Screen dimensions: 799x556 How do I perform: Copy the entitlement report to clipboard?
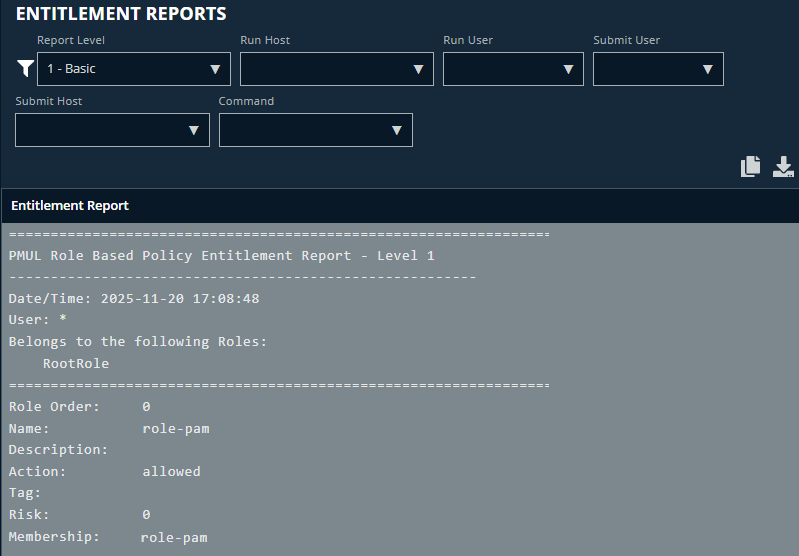(750, 167)
